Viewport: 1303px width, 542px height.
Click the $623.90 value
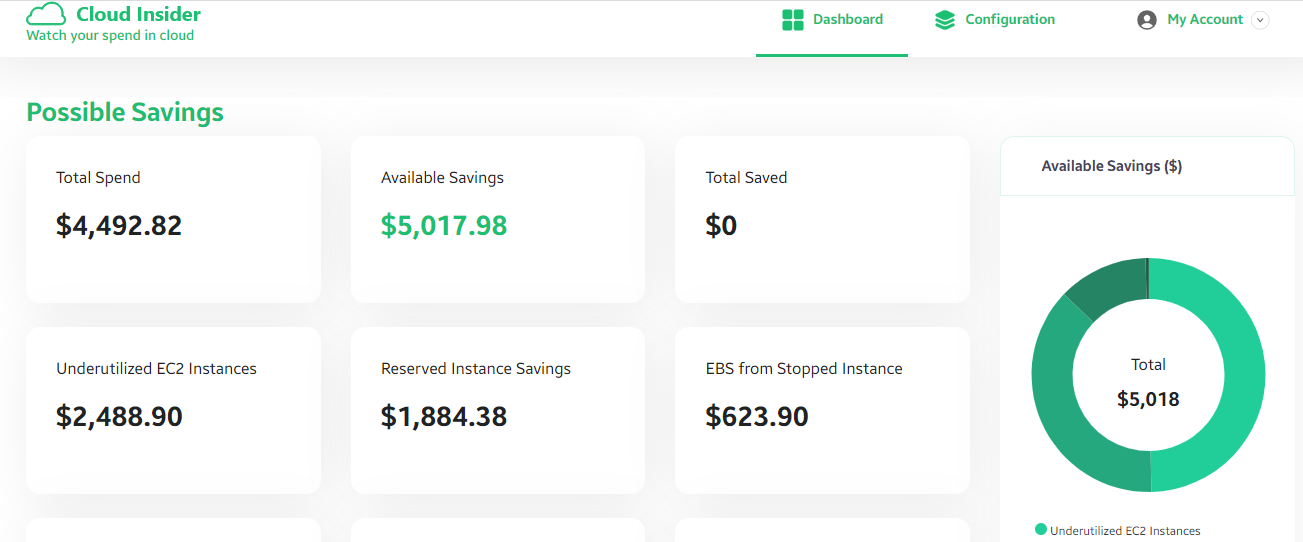pyautogui.click(x=757, y=416)
